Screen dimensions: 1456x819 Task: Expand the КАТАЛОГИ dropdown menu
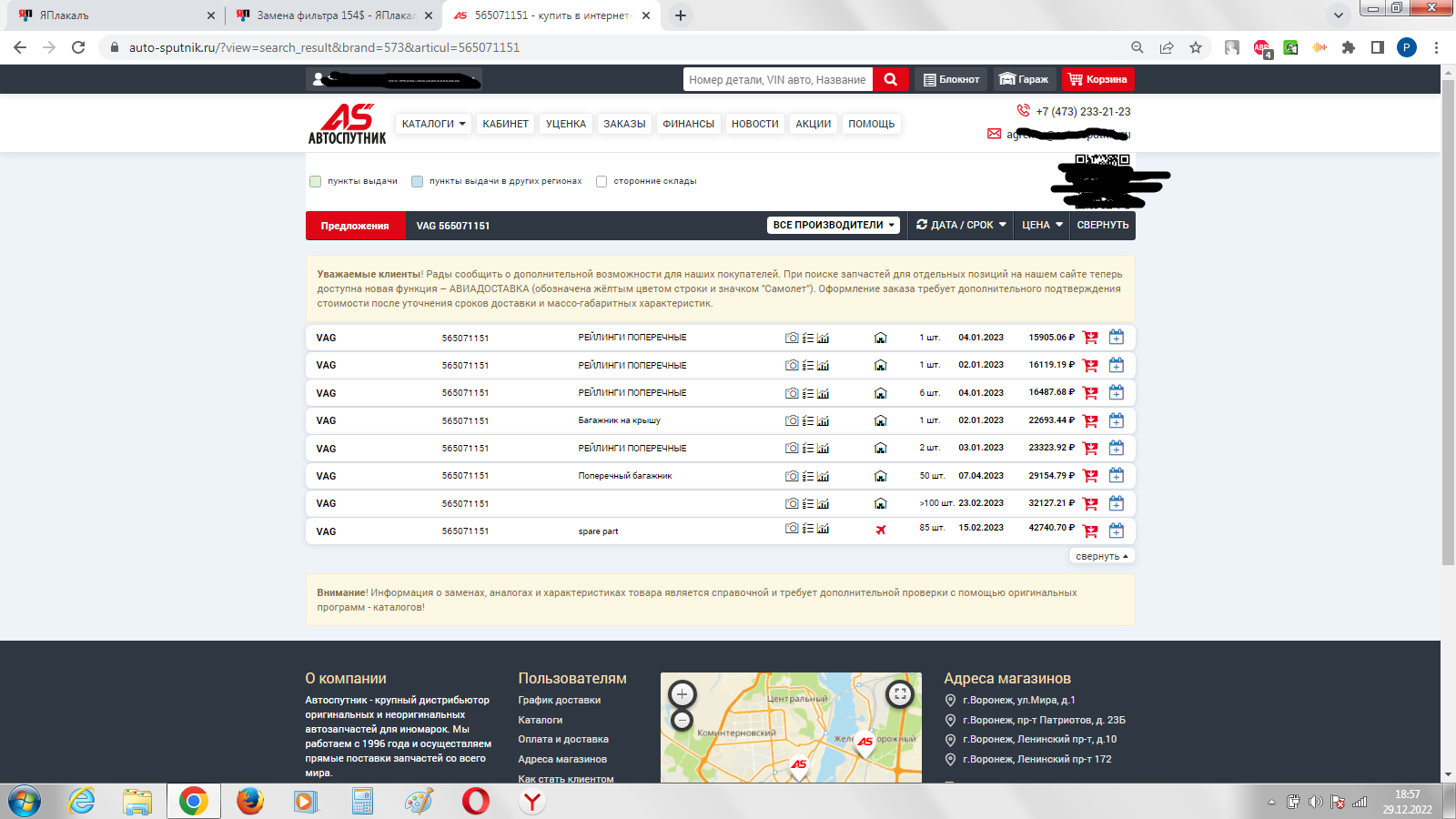[433, 124]
